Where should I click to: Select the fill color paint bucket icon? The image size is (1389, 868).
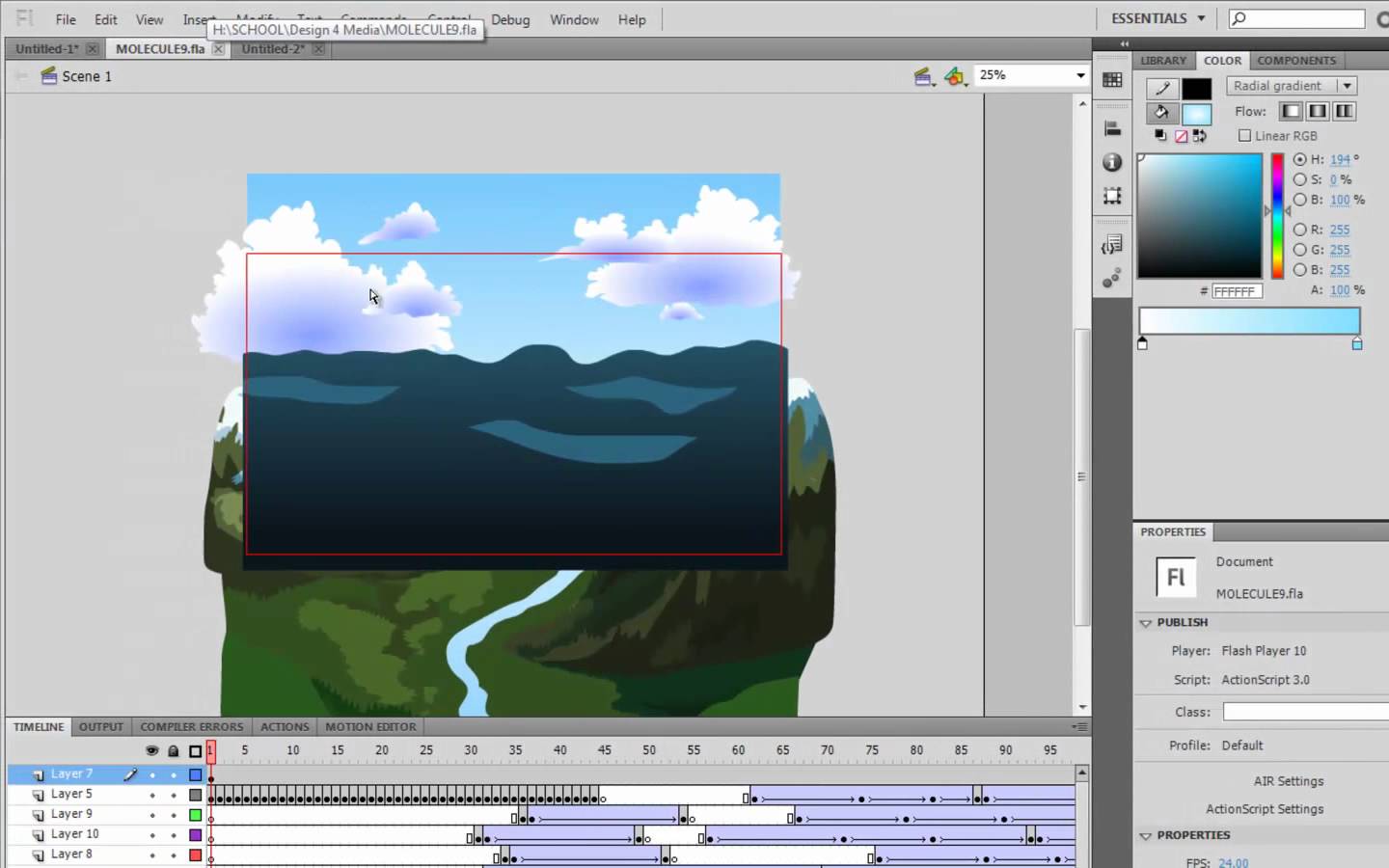tap(1162, 113)
